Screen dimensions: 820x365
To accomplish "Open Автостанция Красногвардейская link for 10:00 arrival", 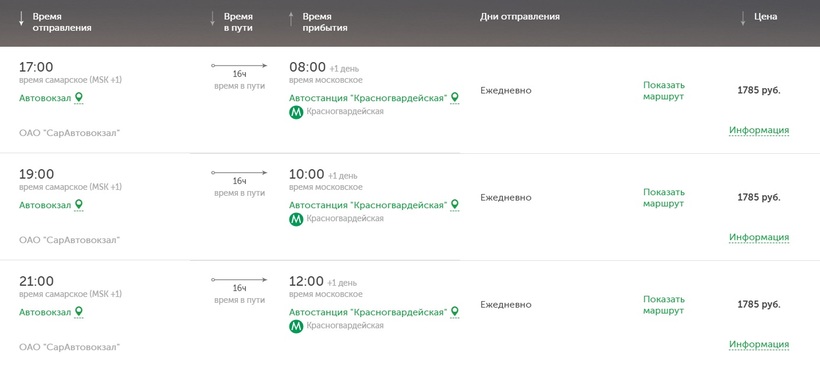I will 368,205.
